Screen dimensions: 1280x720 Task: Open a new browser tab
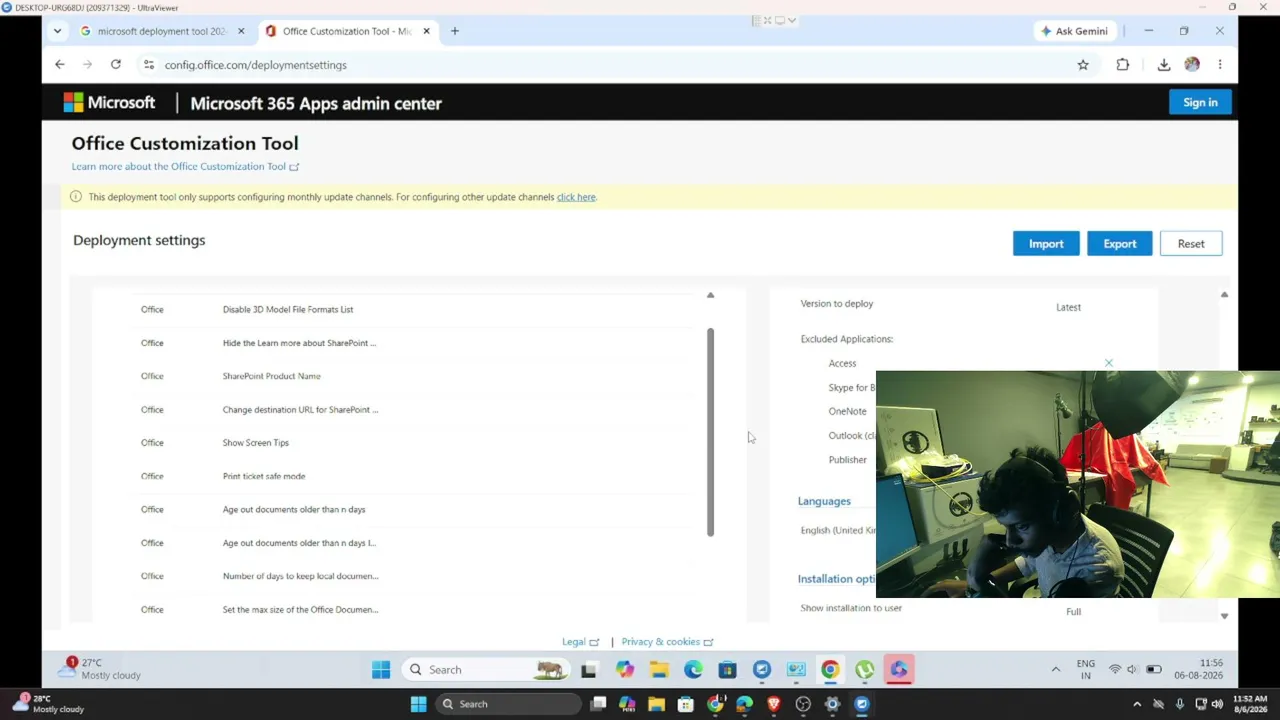(455, 31)
